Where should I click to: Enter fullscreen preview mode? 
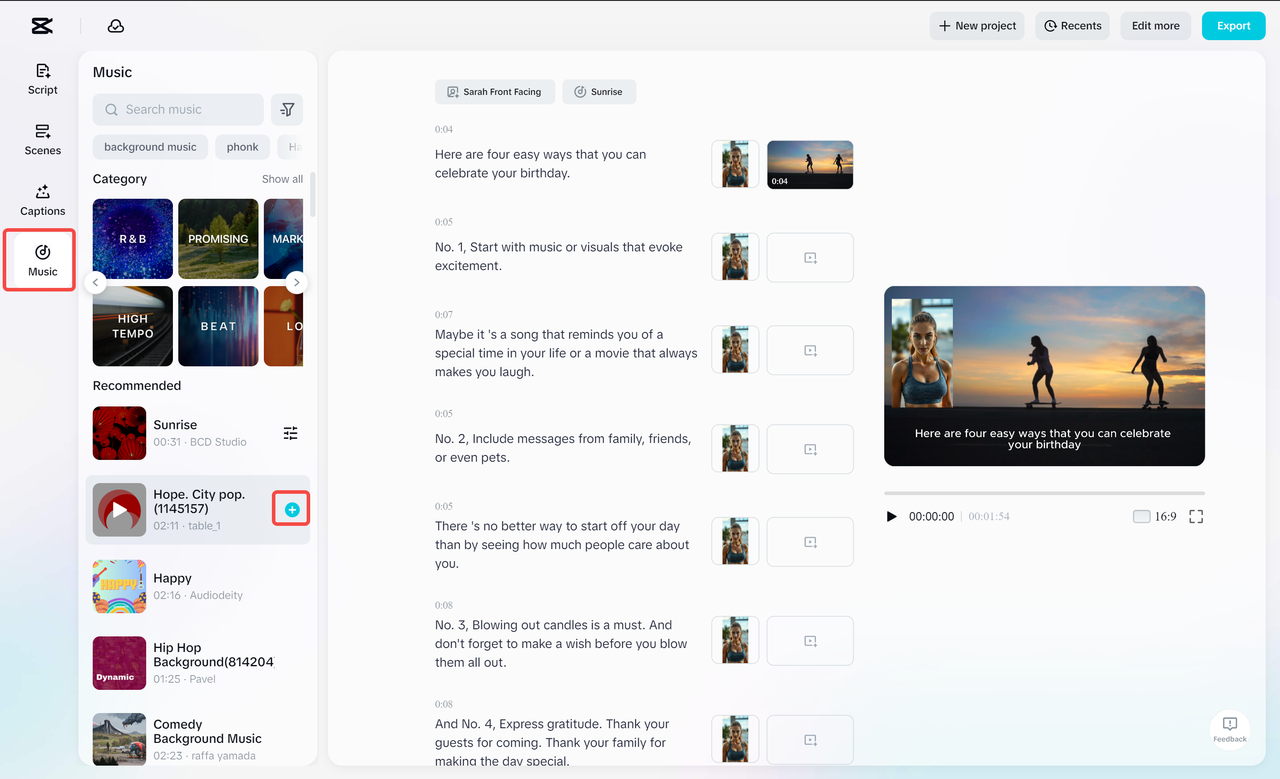pyautogui.click(x=1196, y=517)
